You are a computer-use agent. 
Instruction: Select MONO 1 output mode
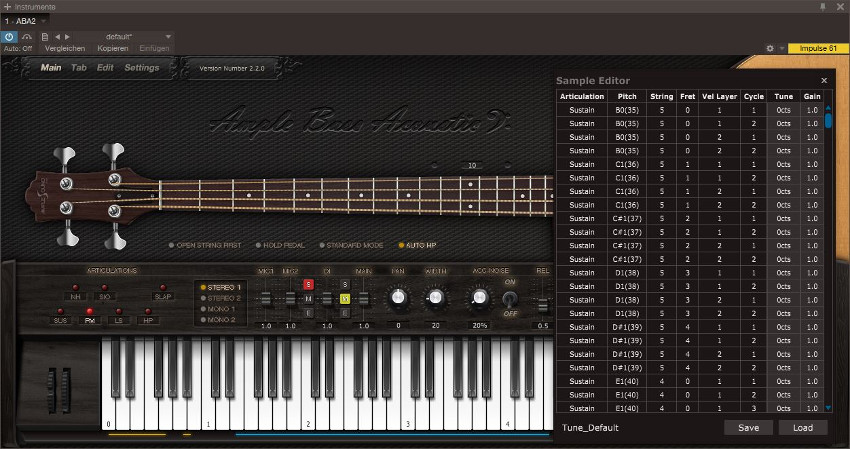tap(218, 309)
